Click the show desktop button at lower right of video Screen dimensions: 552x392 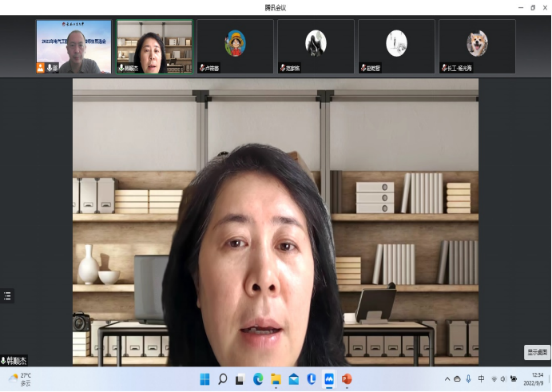tap(537, 352)
